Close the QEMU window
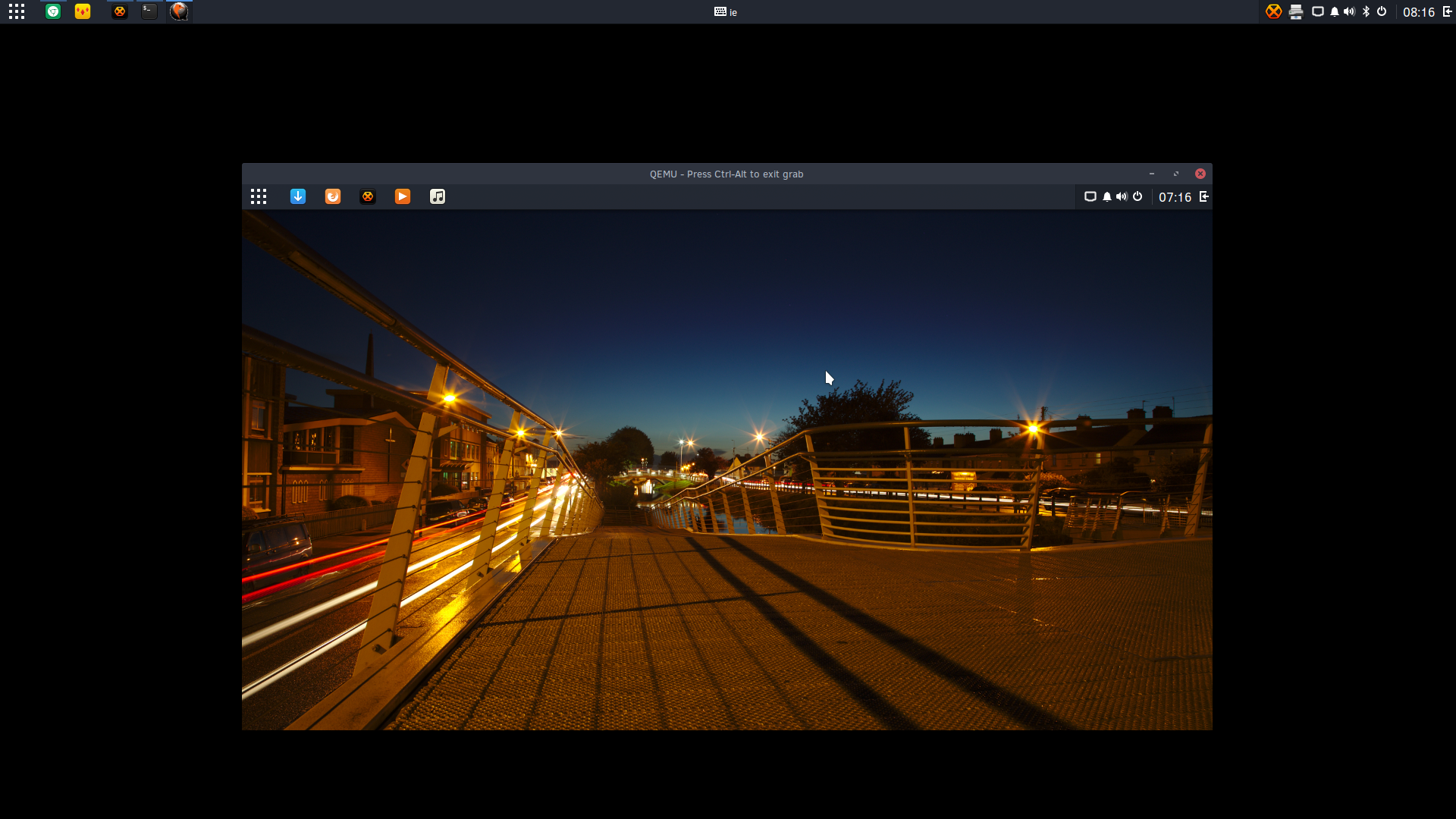This screenshot has width=1456, height=819. (x=1200, y=174)
